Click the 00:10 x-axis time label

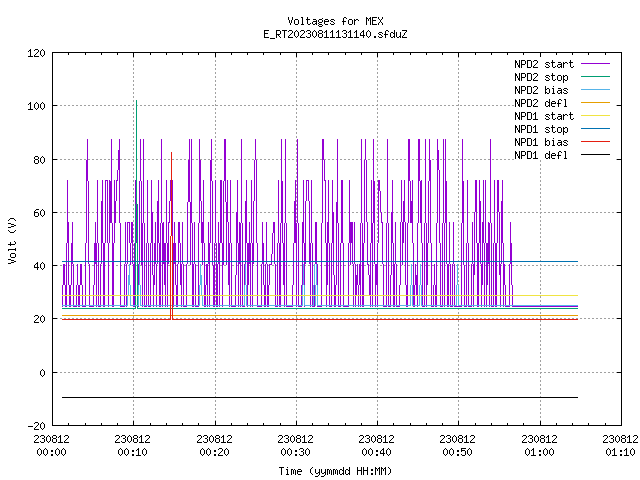click(133, 452)
